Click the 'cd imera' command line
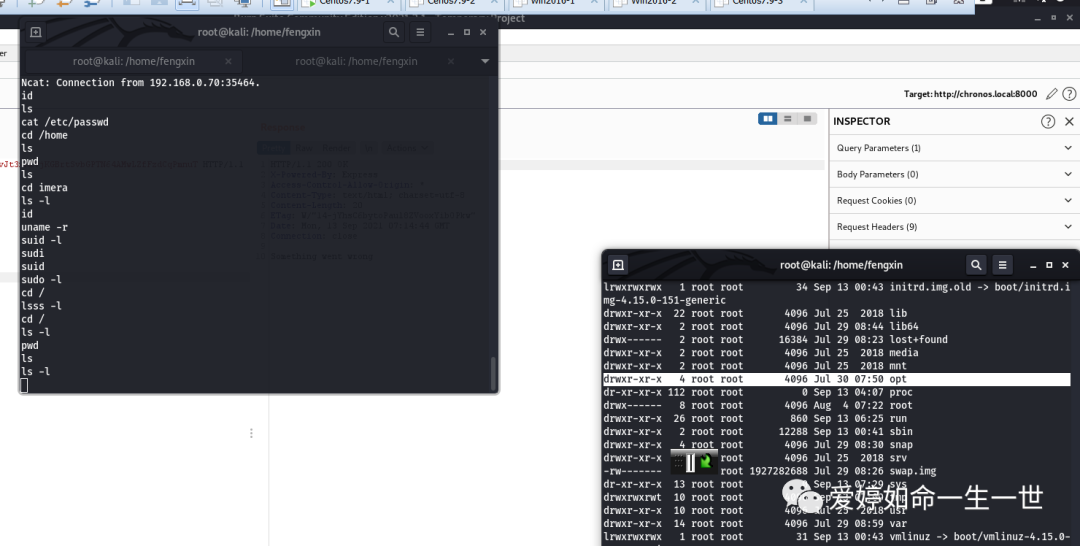1080x546 pixels. [x=44, y=187]
